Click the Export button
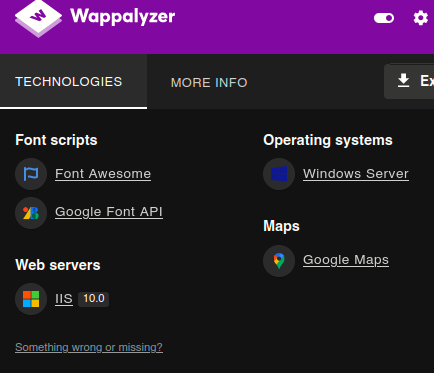This screenshot has width=434, height=373. (x=409, y=81)
